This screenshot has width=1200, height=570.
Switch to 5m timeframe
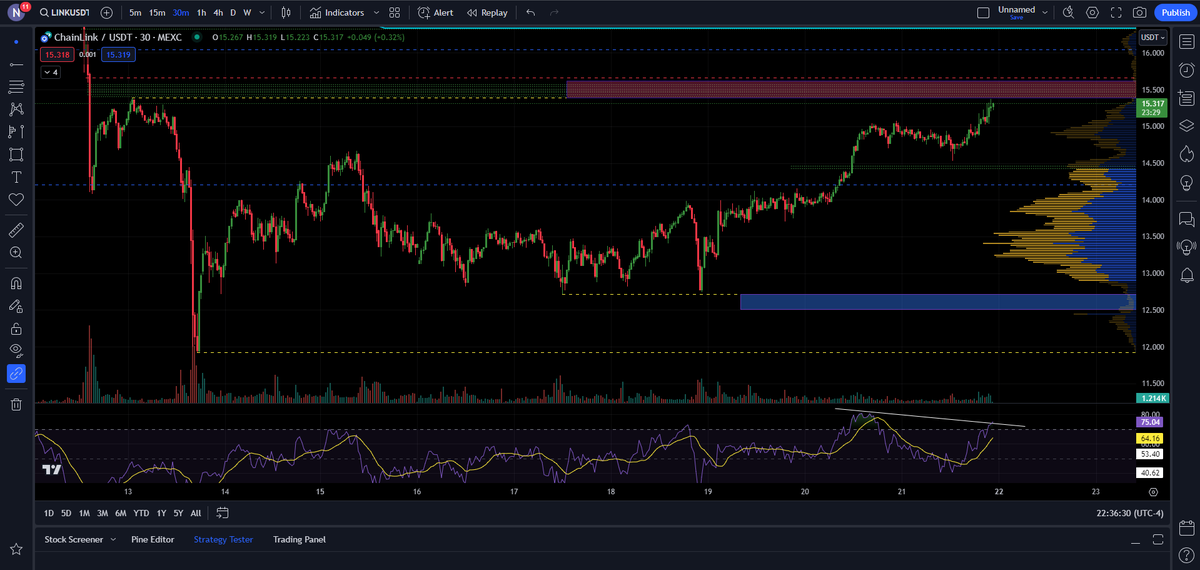click(135, 13)
